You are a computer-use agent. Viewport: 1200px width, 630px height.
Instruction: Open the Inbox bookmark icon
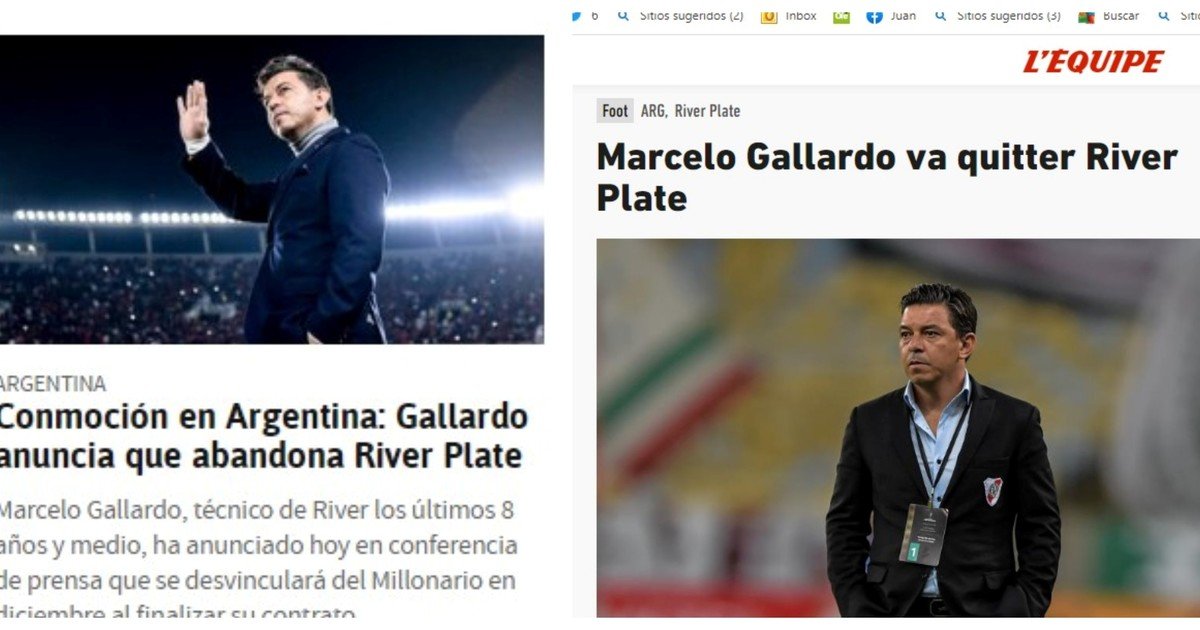[769, 16]
